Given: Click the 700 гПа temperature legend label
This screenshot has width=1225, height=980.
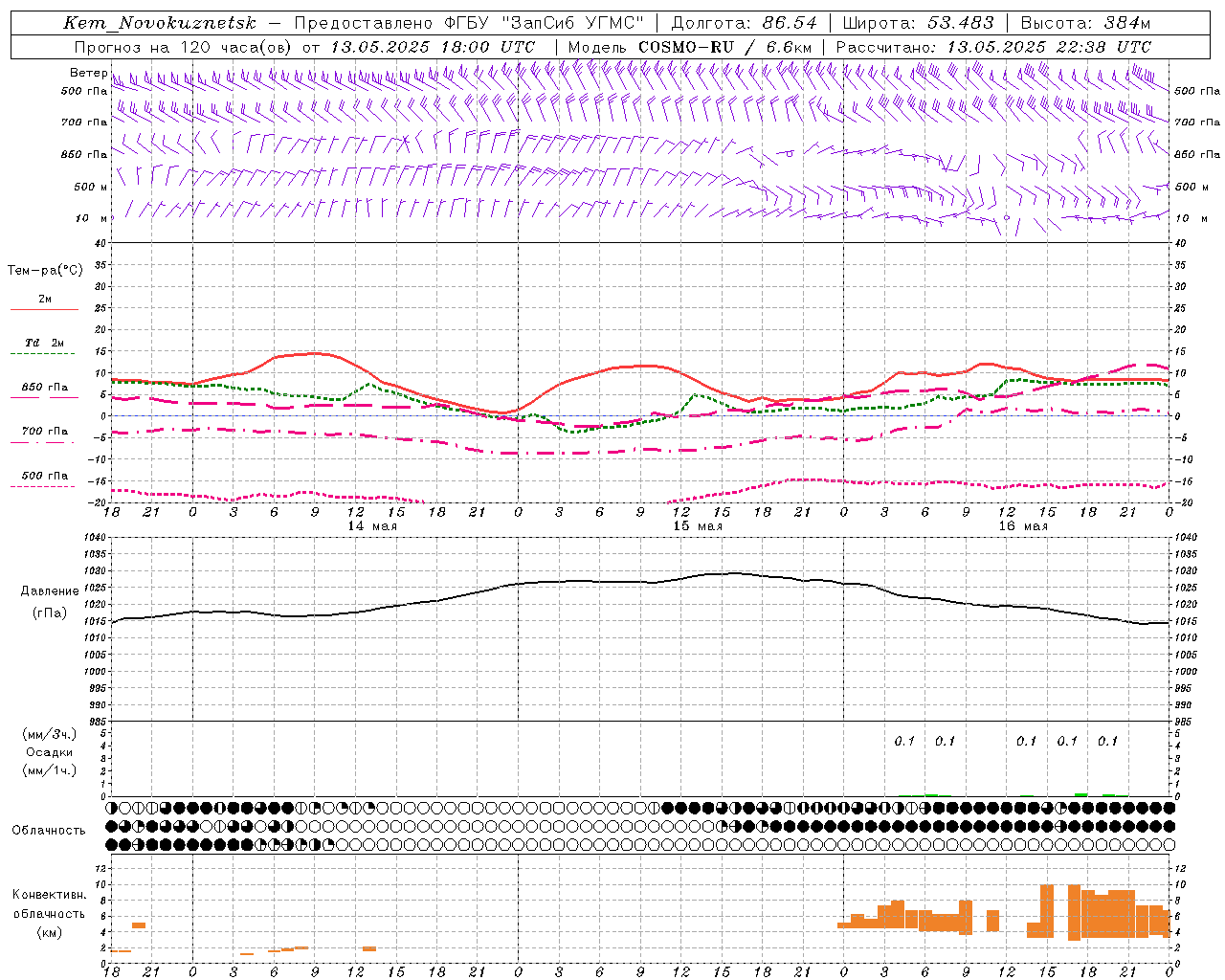Looking at the screenshot, I should (x=45, y=432).
